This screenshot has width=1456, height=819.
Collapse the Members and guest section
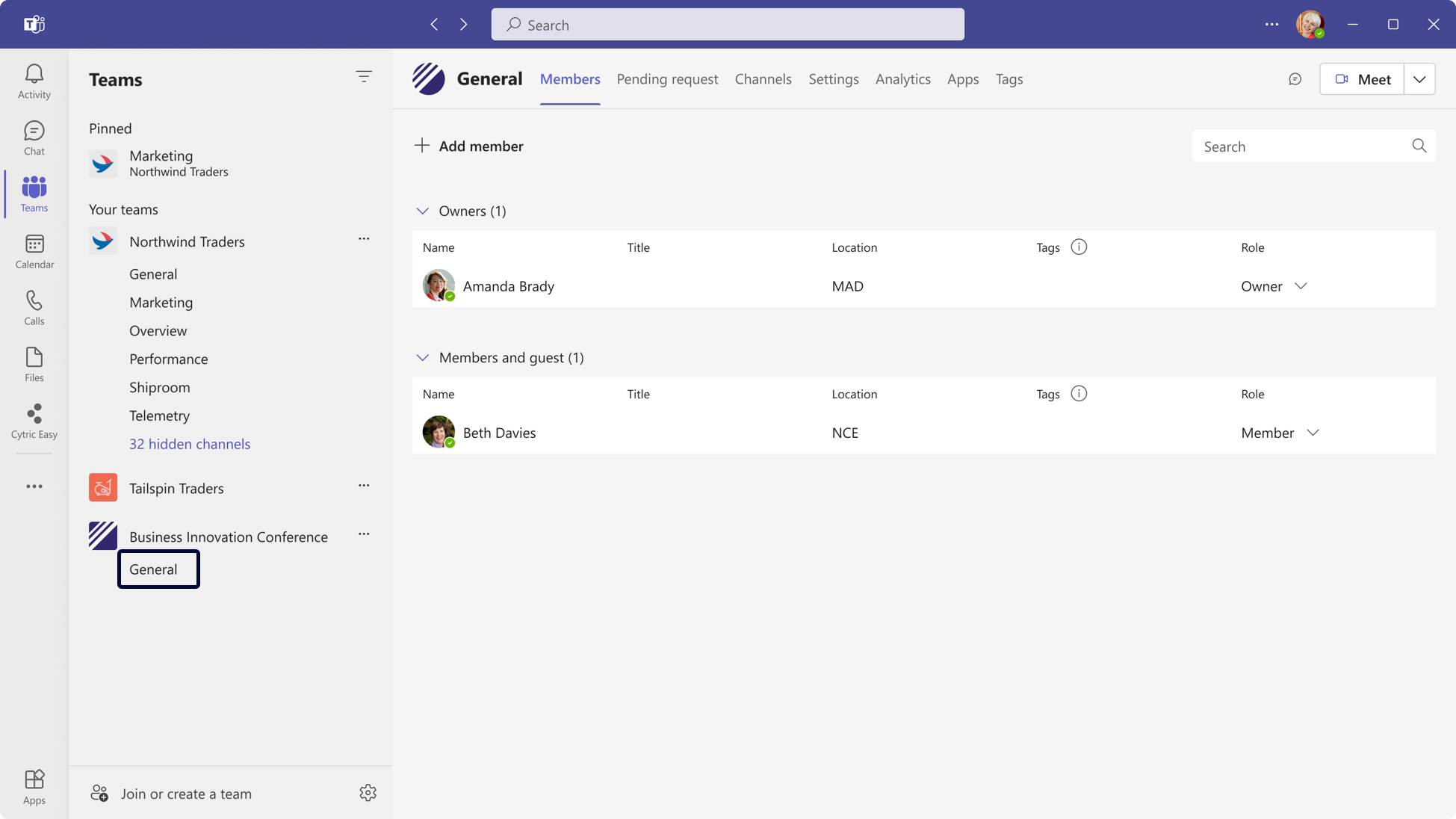coord(422,357)
